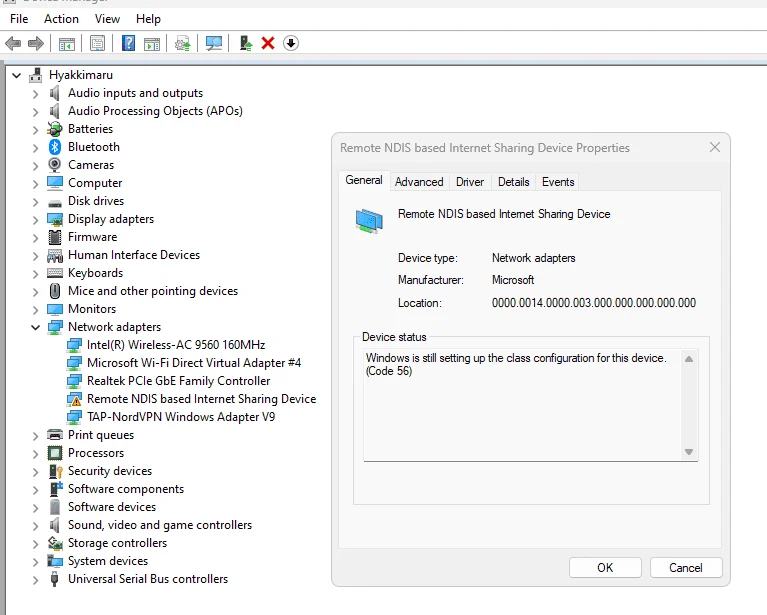Switch to the Events tab

[558, 182]
